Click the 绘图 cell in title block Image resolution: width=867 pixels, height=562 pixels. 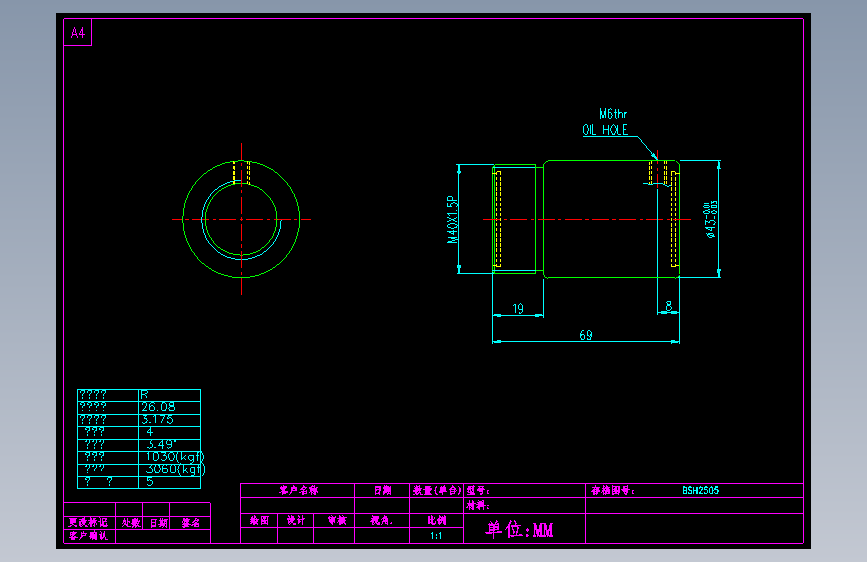259,521
